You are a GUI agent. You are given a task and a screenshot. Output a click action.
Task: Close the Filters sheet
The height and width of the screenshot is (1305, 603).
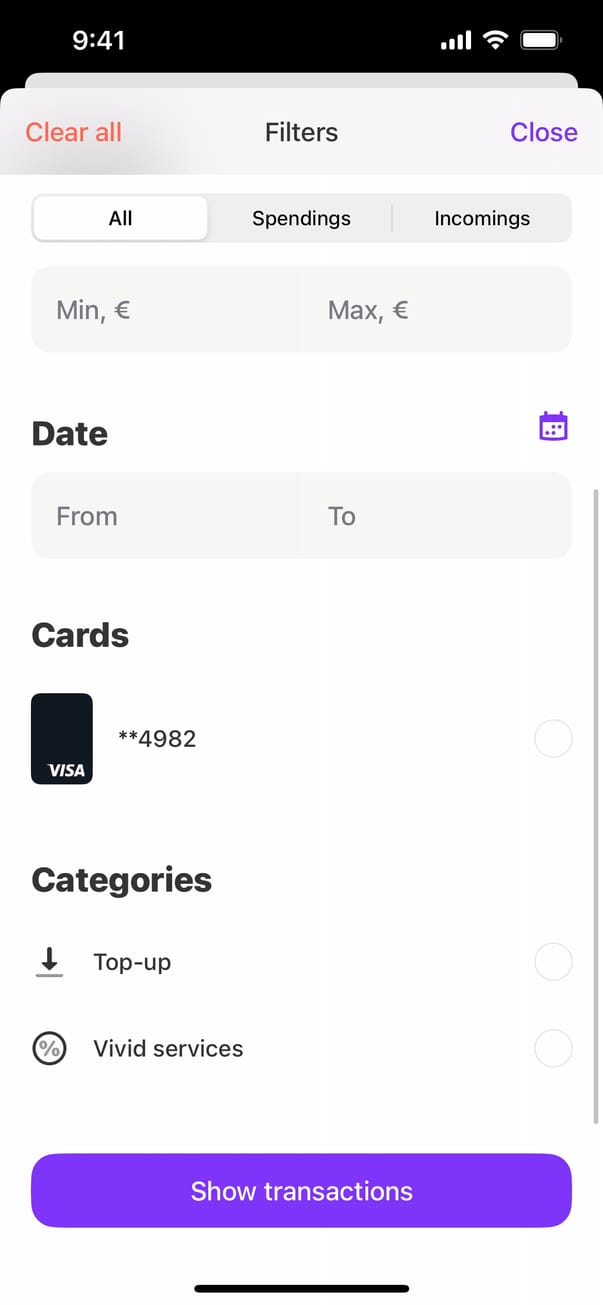(x=543, y=132)
